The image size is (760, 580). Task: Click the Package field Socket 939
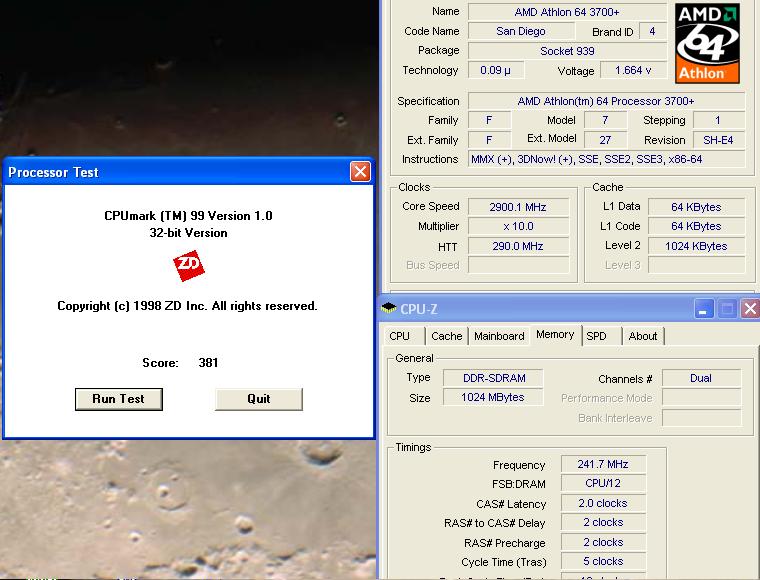[567, 51]
